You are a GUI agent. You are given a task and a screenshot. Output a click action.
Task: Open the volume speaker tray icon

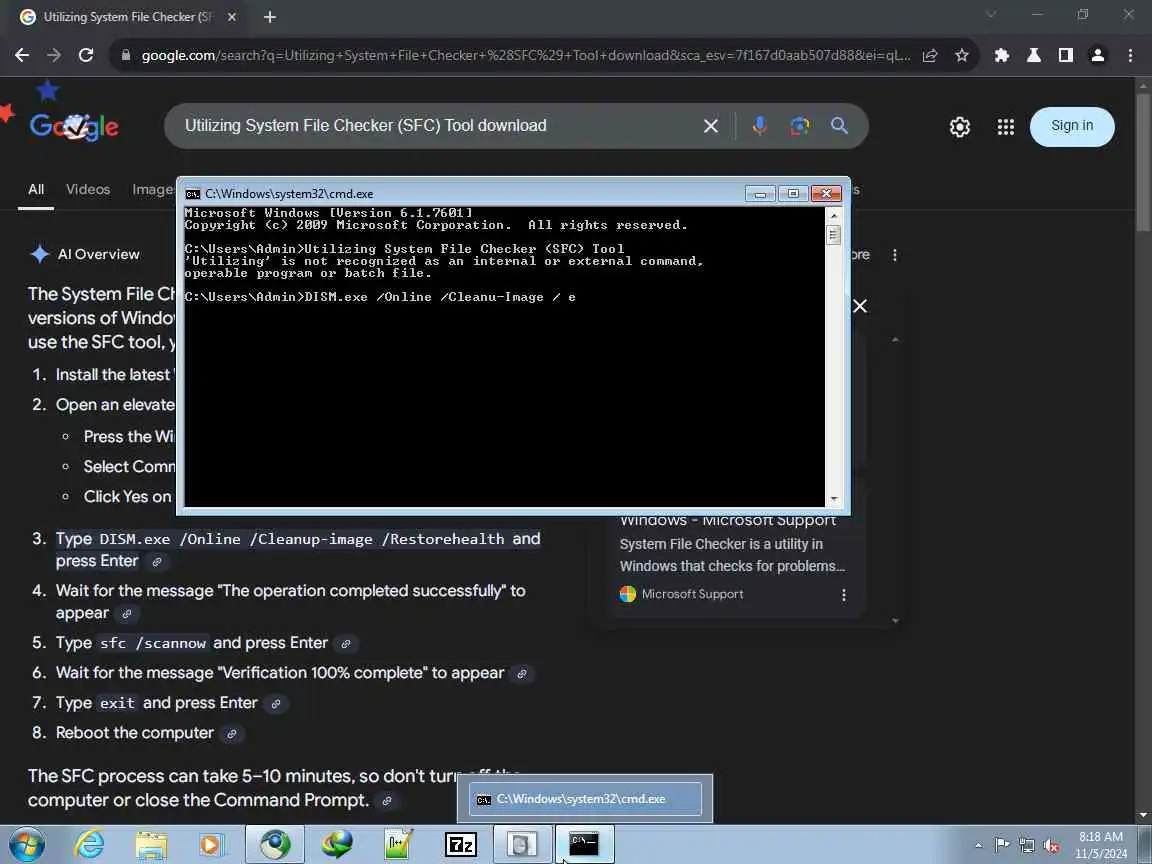[x=1051, y=846]
